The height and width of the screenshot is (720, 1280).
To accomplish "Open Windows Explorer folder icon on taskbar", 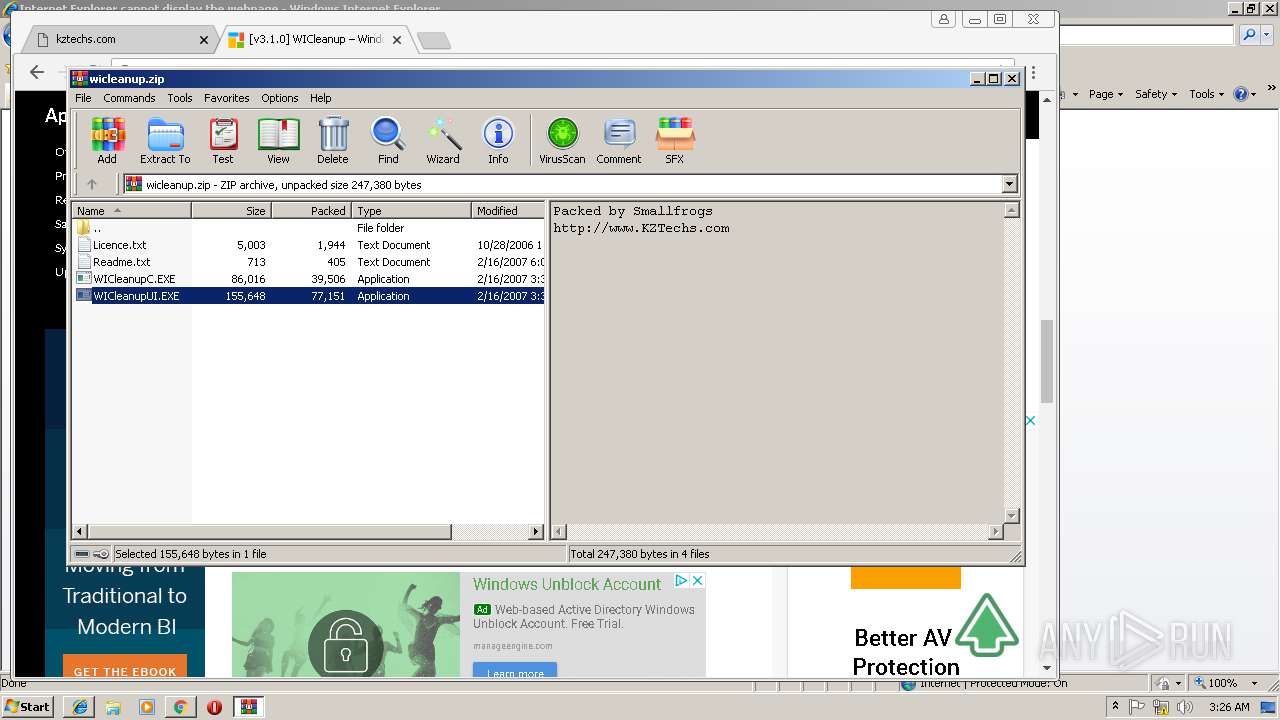I will tap(113, 707).
